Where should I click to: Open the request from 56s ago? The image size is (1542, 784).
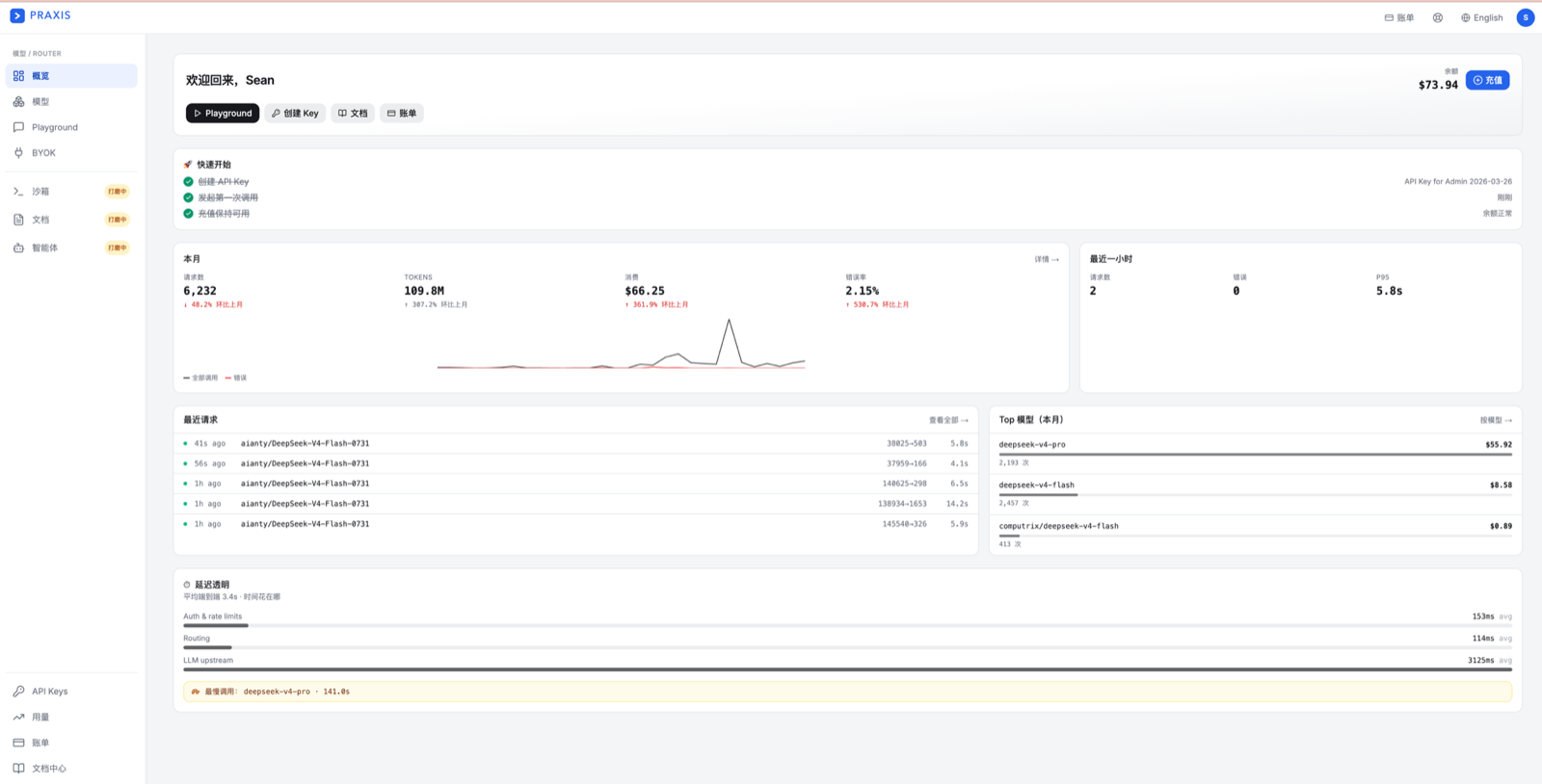click(x=575, y=464)
